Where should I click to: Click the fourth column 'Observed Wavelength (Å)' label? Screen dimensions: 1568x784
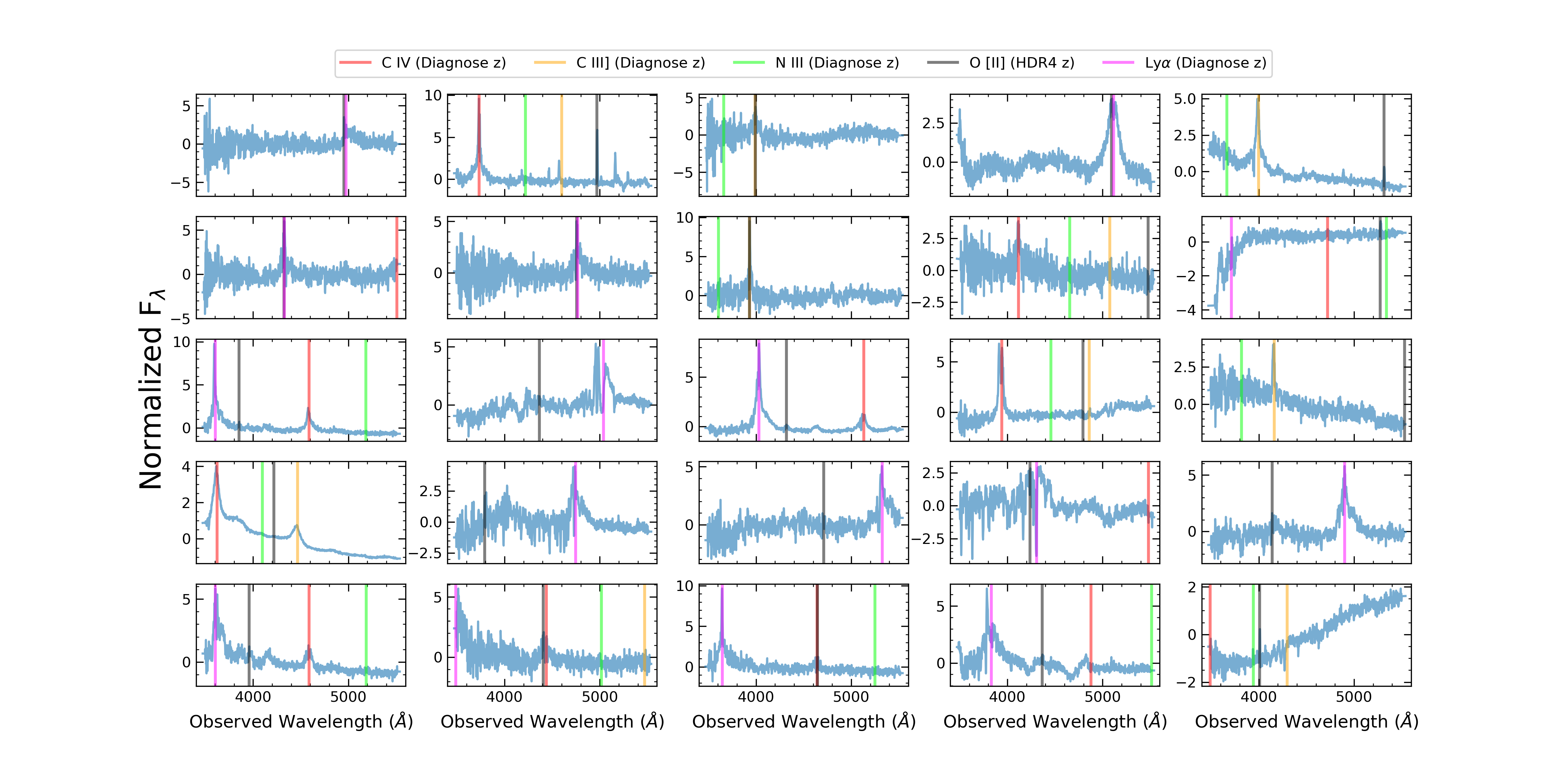1055,721
